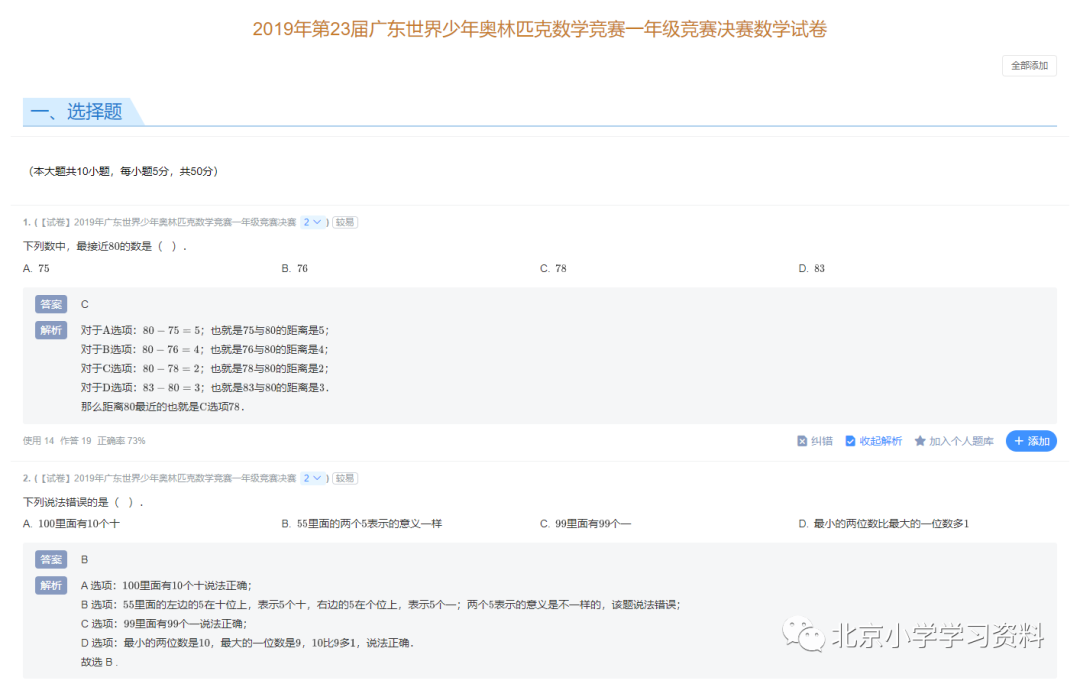Click the 答案 badge for question 1

coord(51,304)
